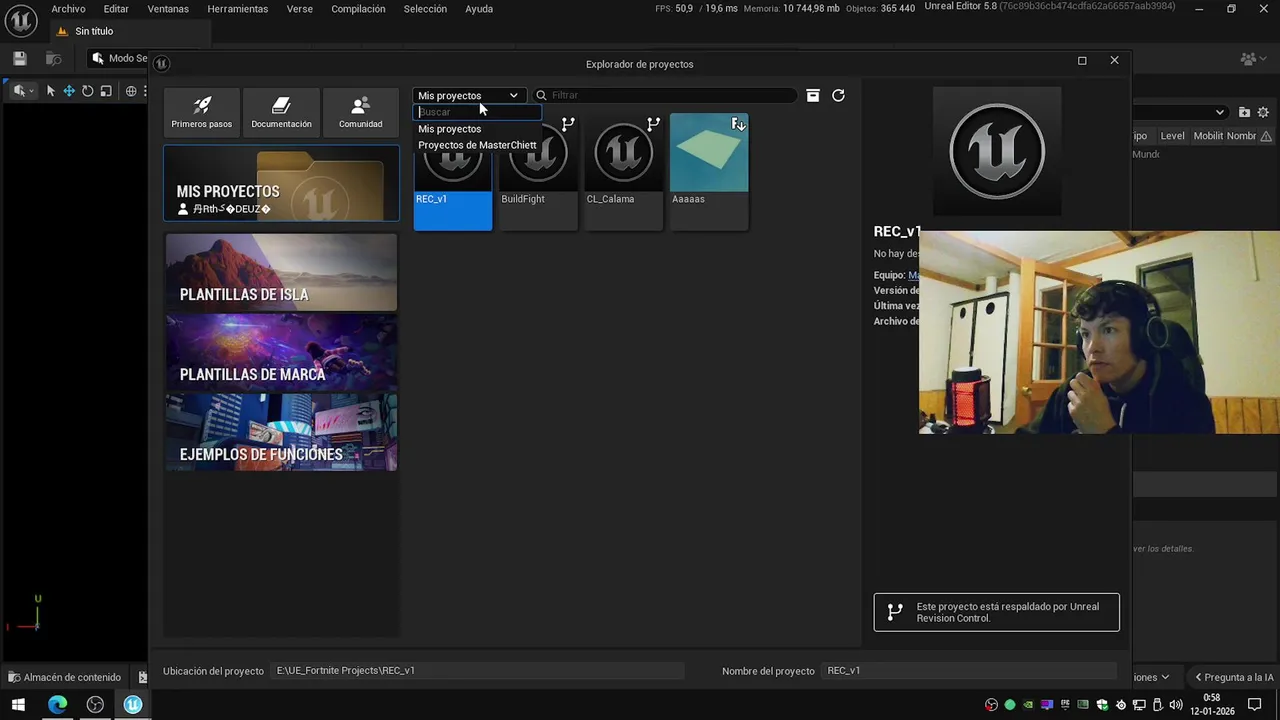Refresh the project list
Screen dimensions: 1280x720
point(838,95)
